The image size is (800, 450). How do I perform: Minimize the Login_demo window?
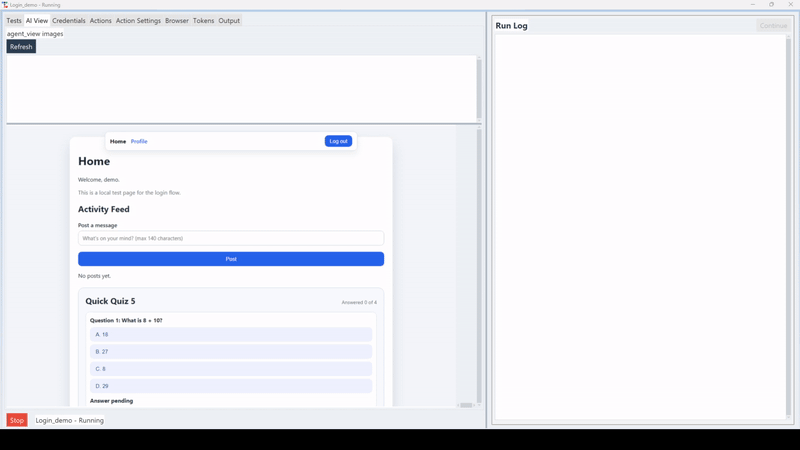click(x=753, y=5)
